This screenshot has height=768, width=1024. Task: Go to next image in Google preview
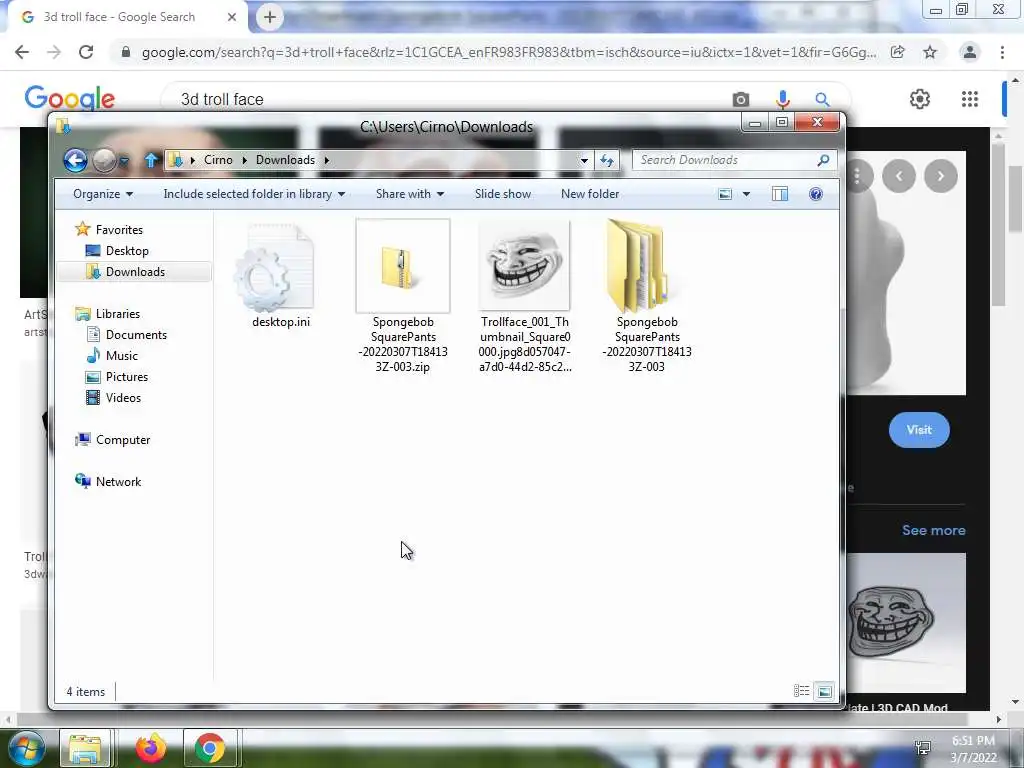point(940,176)
